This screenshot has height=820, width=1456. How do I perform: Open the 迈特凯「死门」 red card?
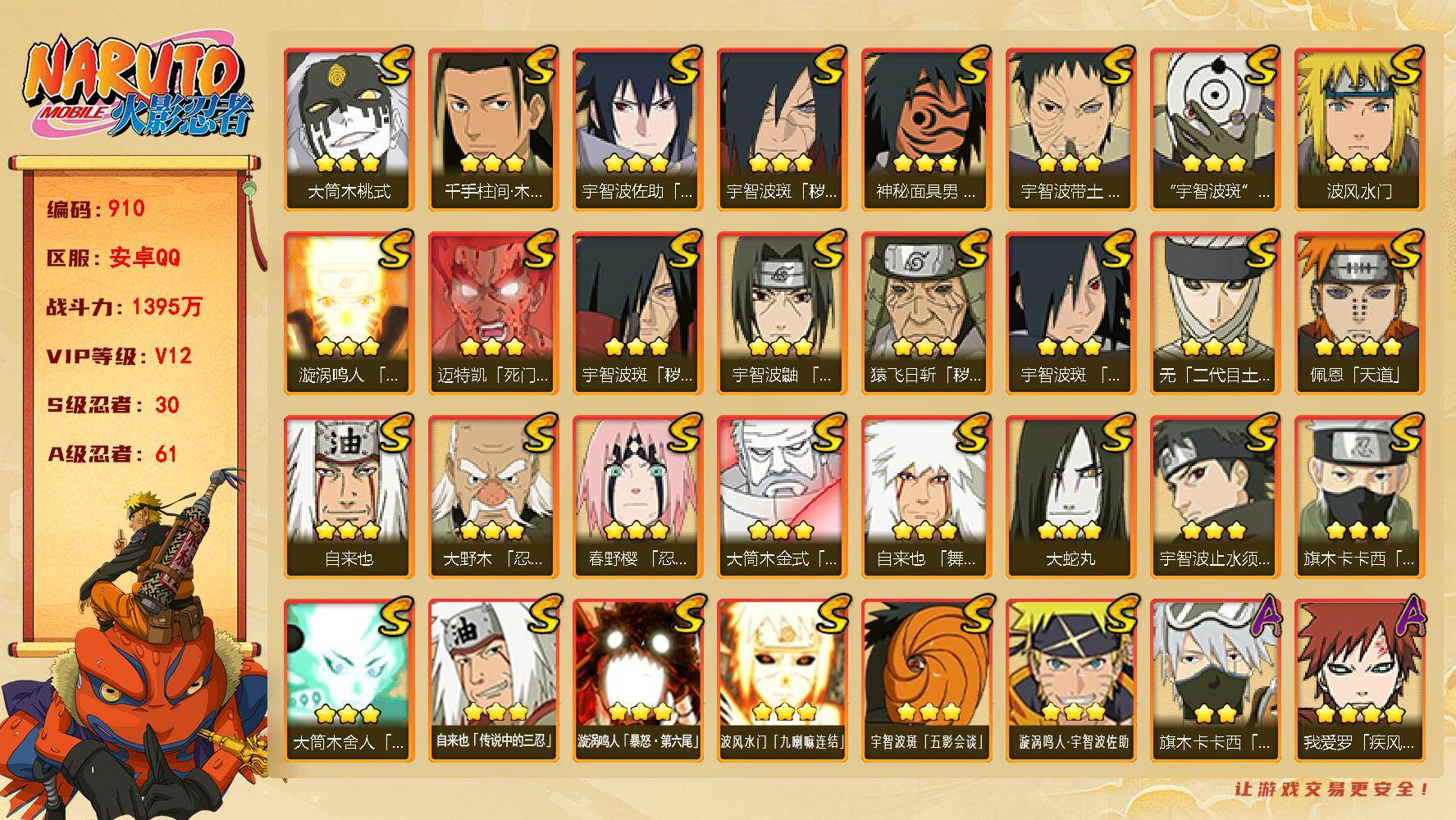click(x=494, y=313)
